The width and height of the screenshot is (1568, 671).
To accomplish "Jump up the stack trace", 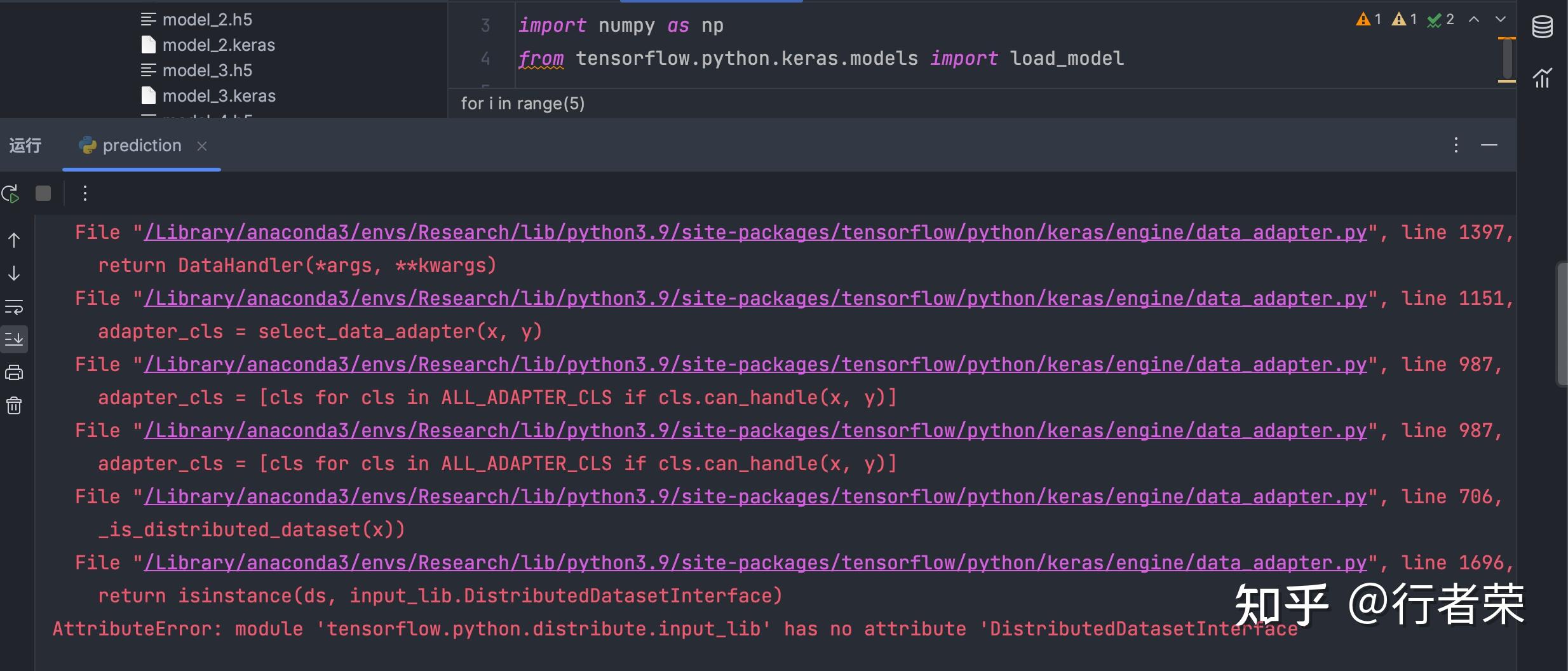I will pos(14,240).
